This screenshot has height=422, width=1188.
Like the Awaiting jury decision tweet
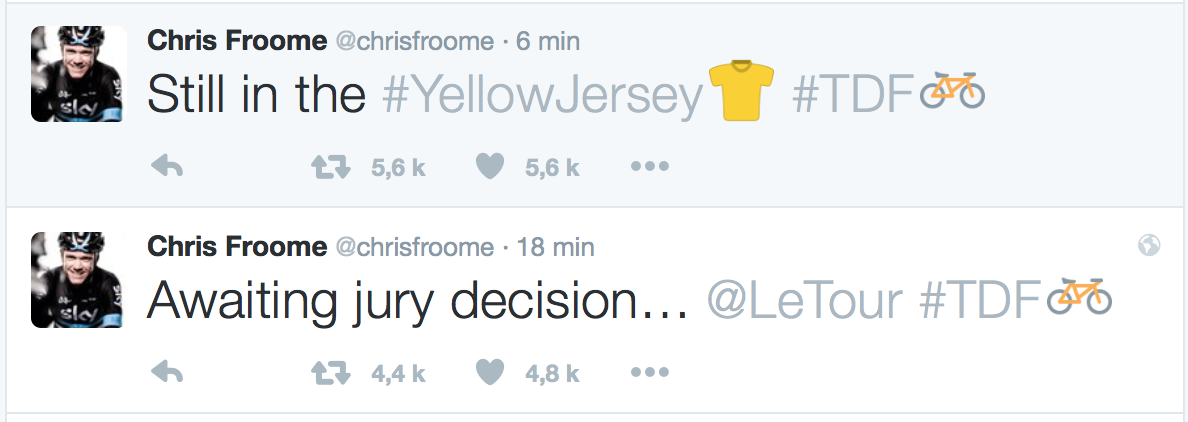[490, 372]
